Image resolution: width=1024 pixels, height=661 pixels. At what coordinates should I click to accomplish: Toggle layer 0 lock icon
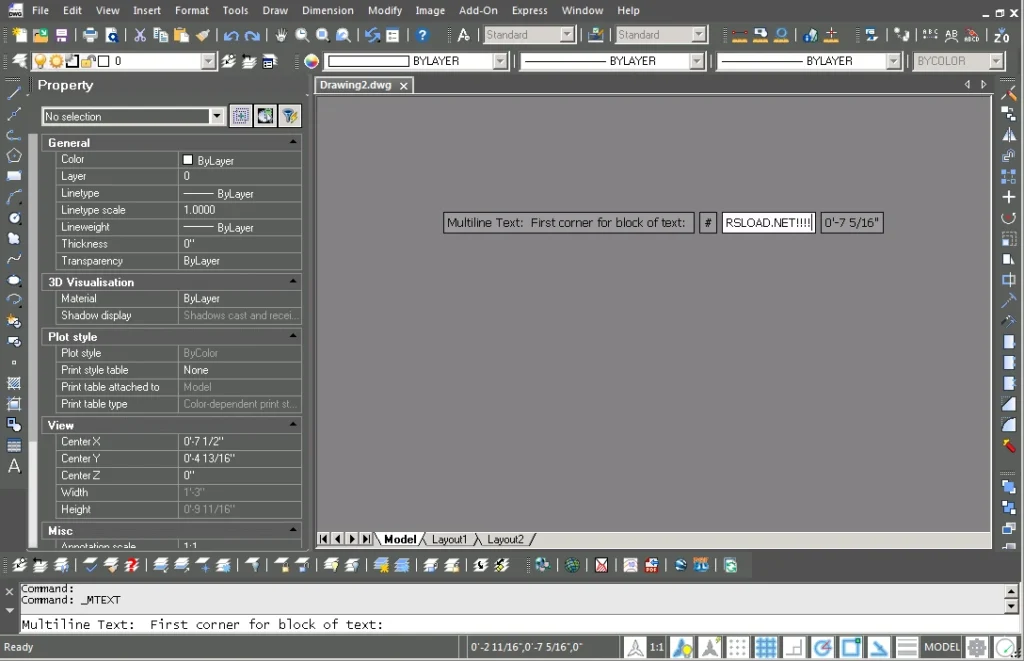tap(88, 61)
